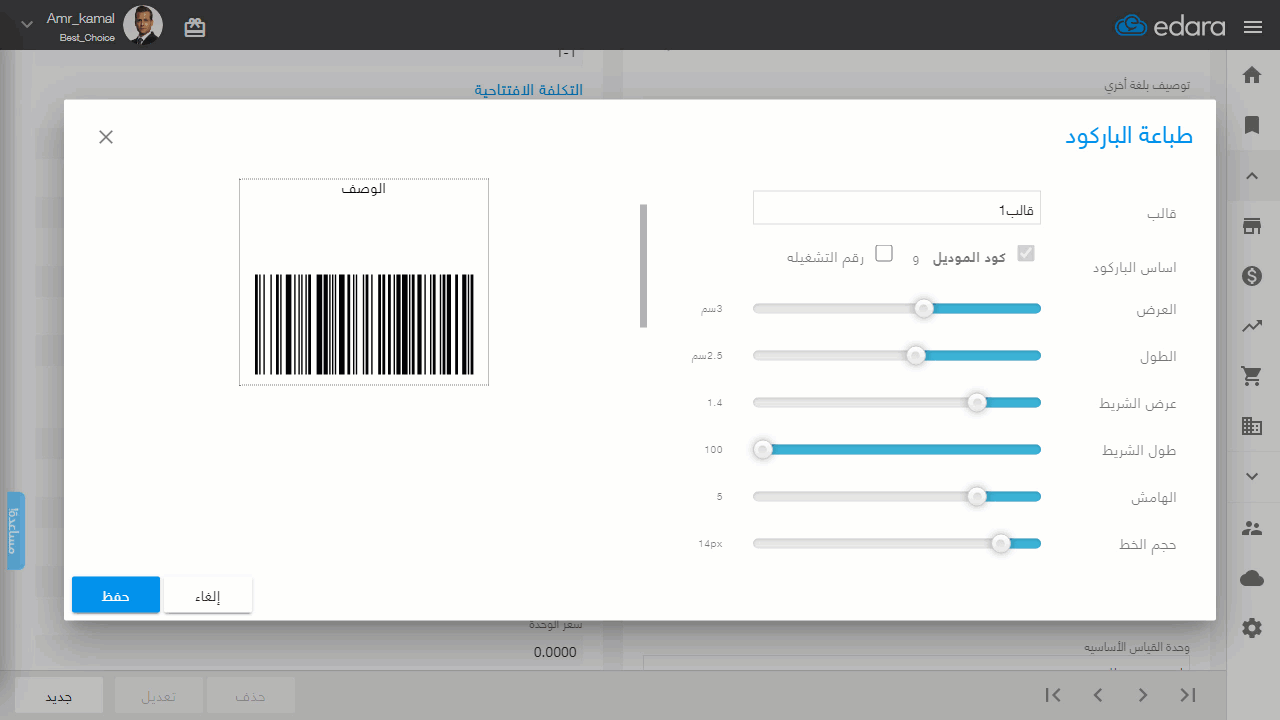Click the تعديل edit button
This screenshot has height=720, width=1280.
tap(159, 695)
